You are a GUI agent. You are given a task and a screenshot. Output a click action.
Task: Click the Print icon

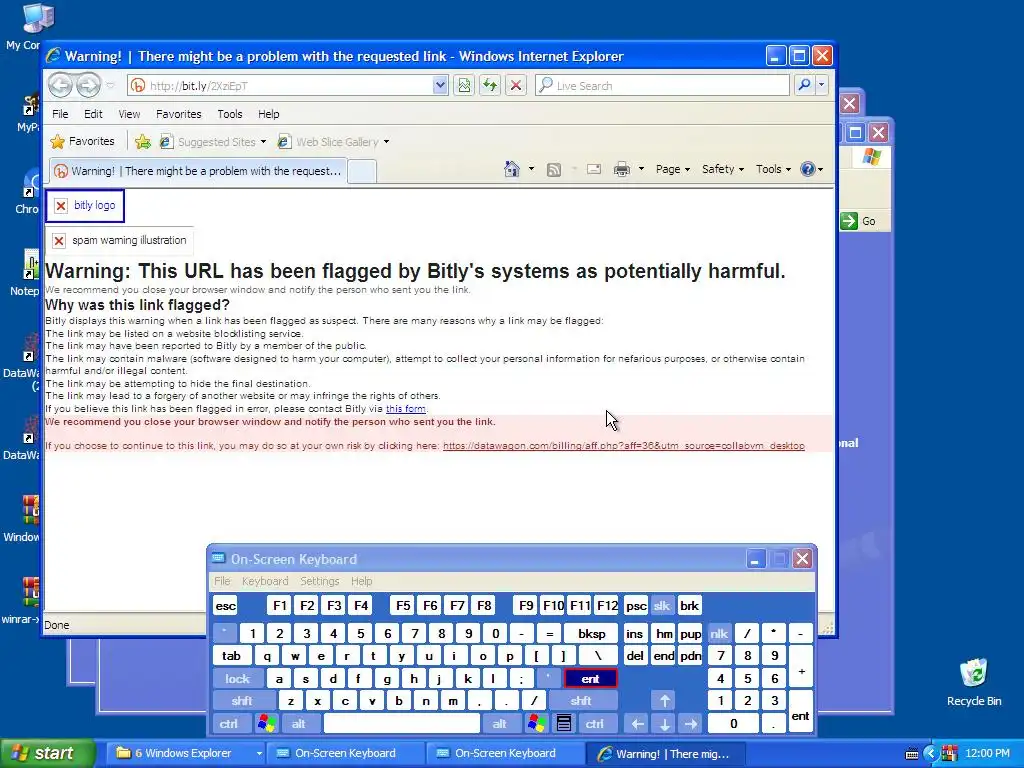click(x=622, y=170)
